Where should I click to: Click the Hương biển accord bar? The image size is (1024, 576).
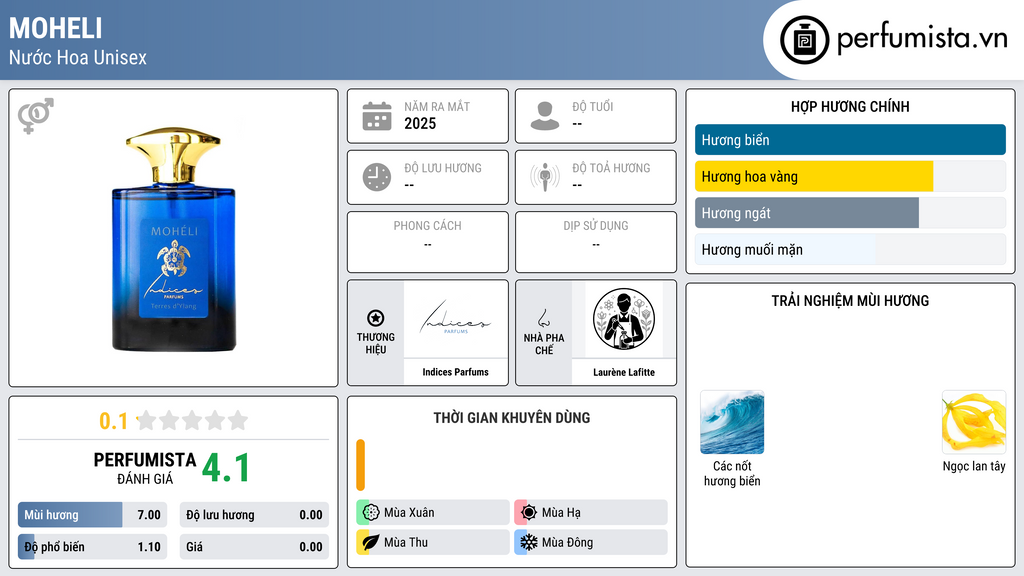(850, 140)
